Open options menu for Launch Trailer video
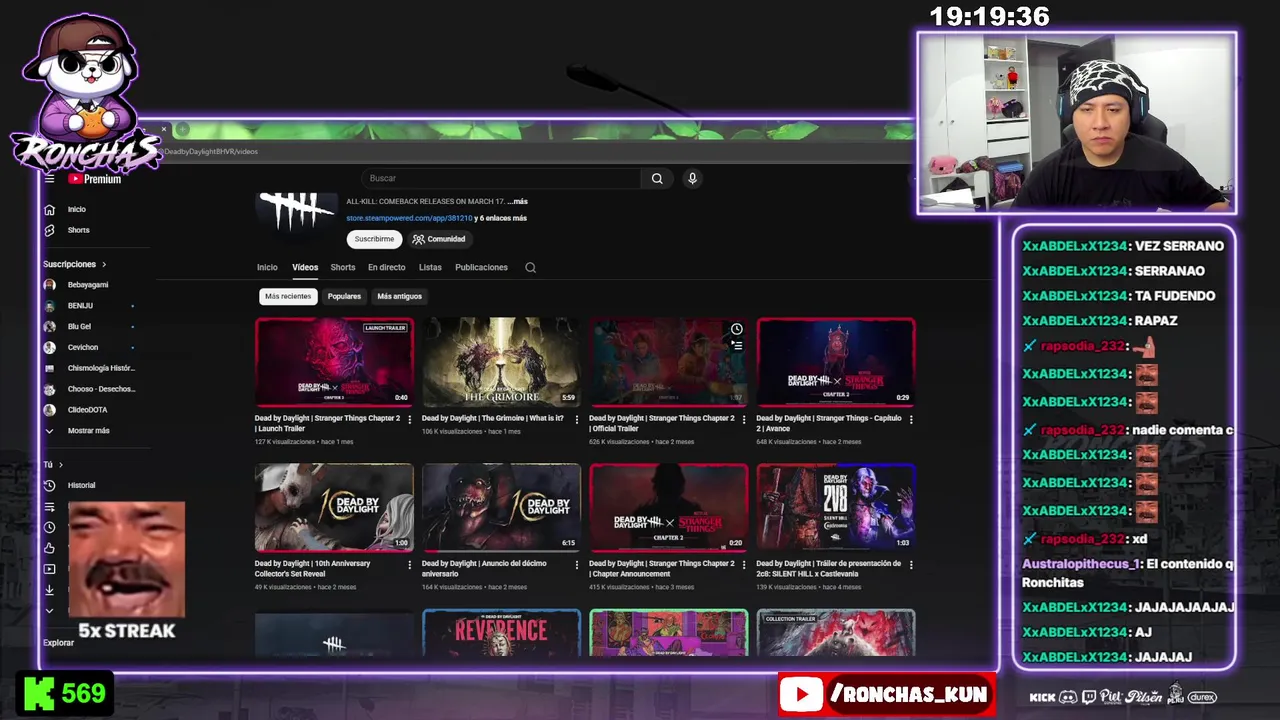This screenshot has width=1280, height=720. pyautogui.click(x=409, y=419)
